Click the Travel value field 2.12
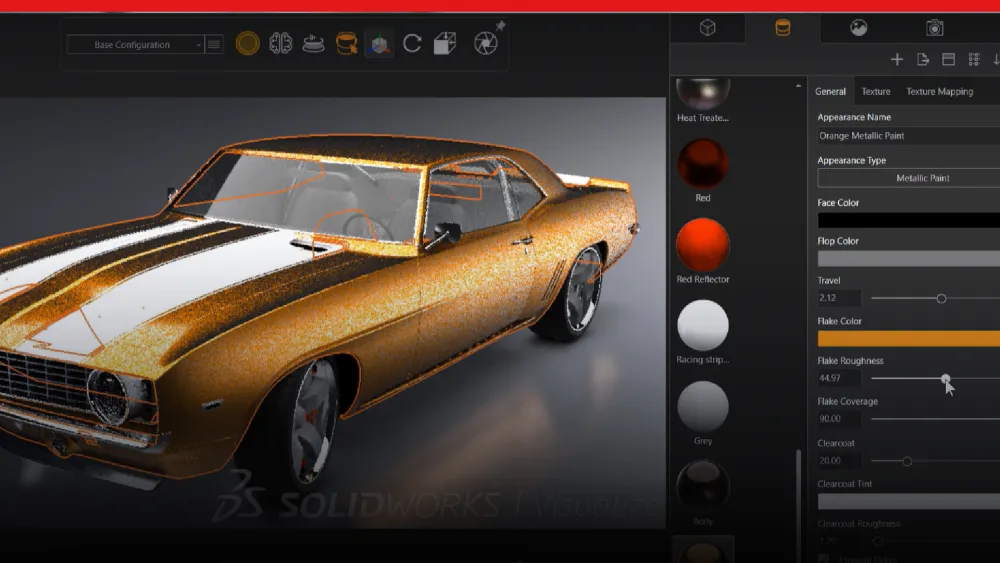This screenshot has height=563, width=1000. click(839, 298)
